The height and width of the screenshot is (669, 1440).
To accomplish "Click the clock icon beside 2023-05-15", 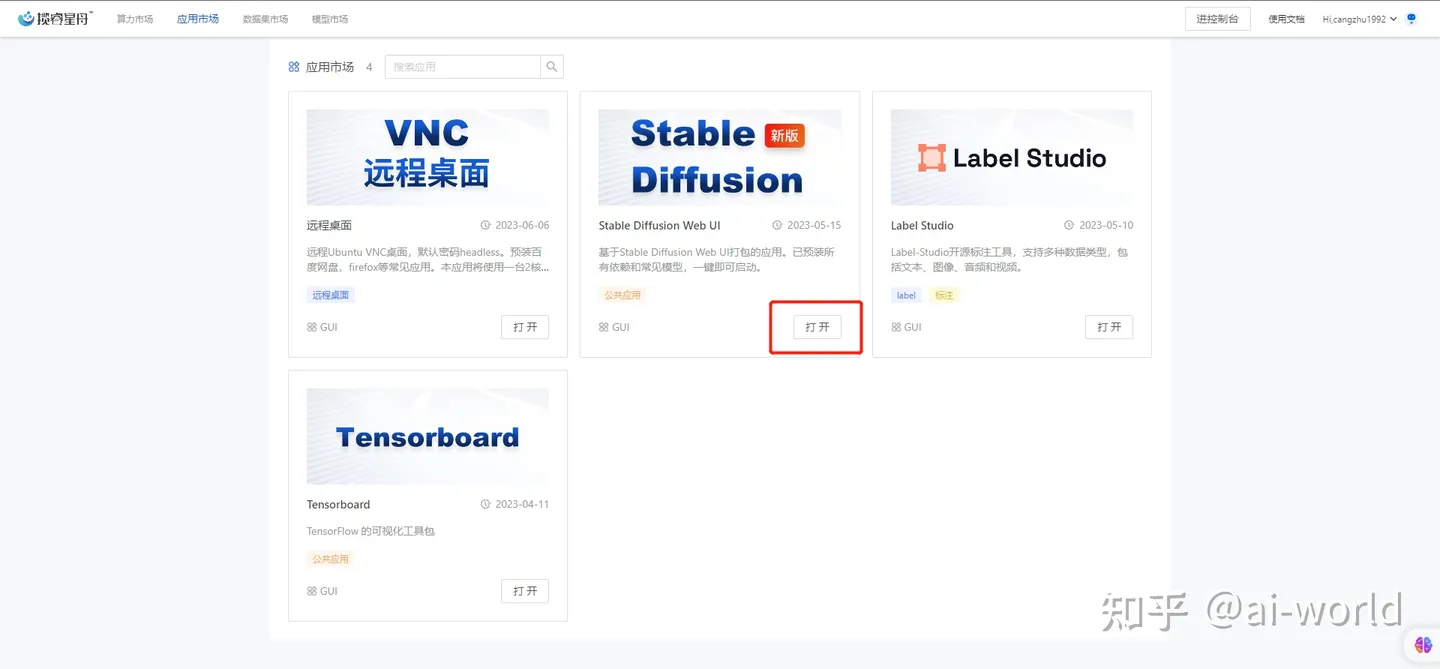I will pyautogui.click(x=778, y=225).
